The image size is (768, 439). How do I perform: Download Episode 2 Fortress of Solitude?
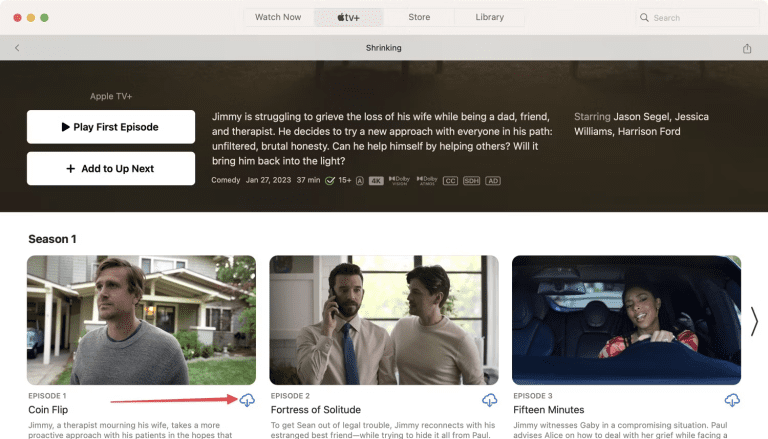[489, 400]
